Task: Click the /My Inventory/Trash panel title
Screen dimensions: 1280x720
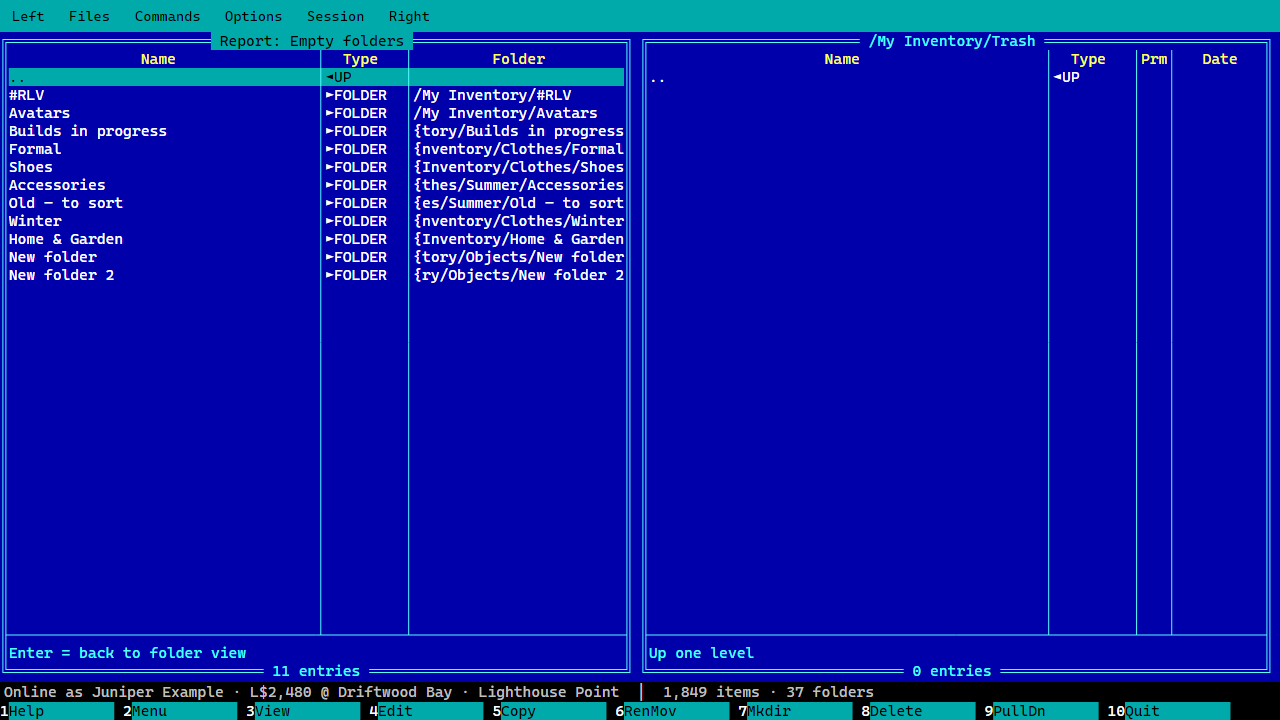Action: click(952, 41)
